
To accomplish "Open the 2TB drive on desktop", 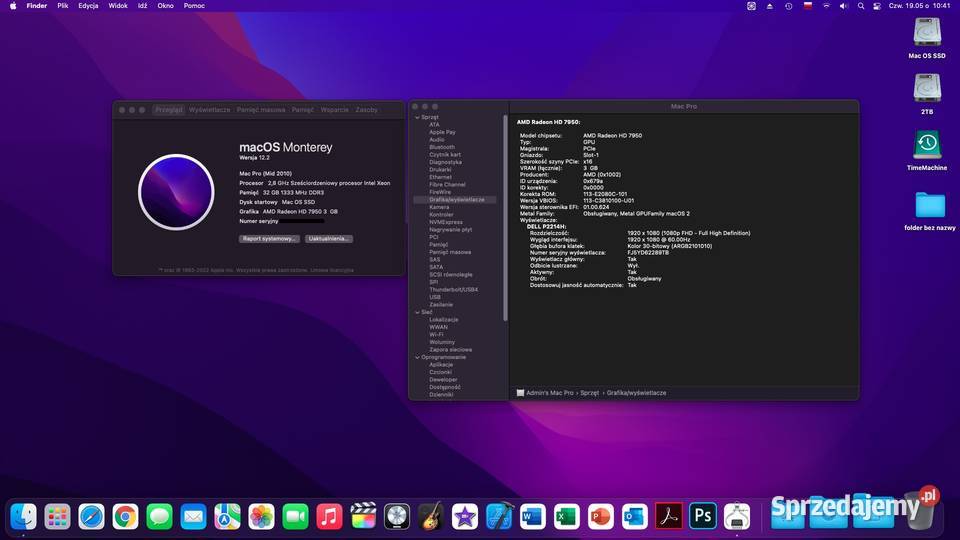I will pyautogui.click(x=927, y=94).
